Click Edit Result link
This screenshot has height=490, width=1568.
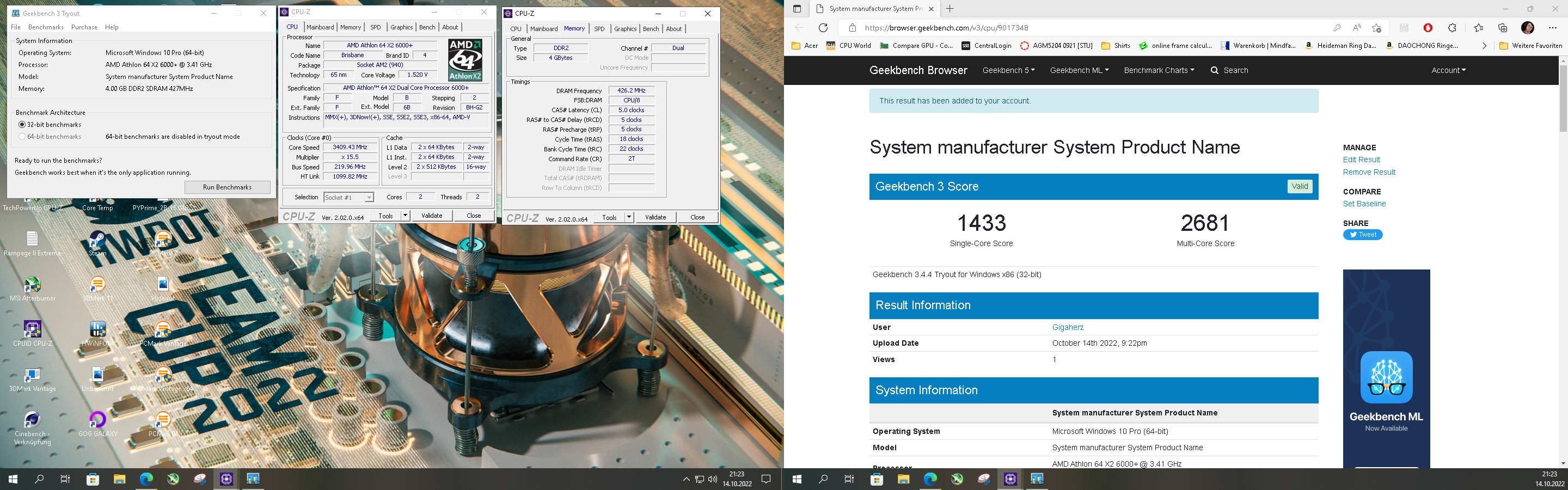point(1361,160)
